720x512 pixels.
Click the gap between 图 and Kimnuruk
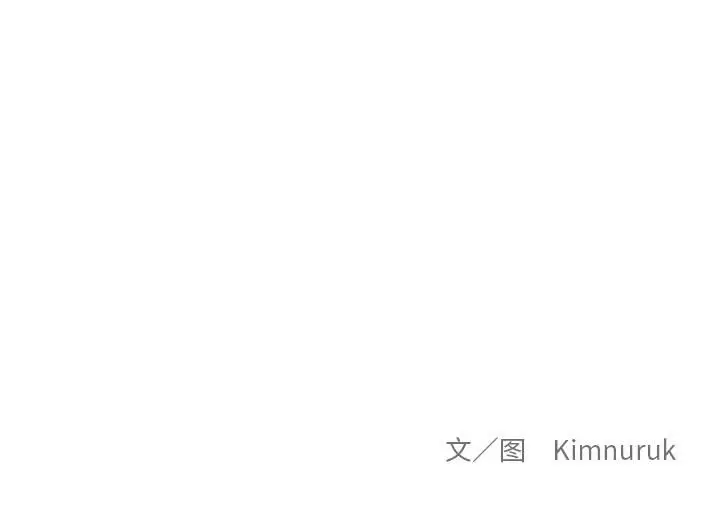pos(540,450)
